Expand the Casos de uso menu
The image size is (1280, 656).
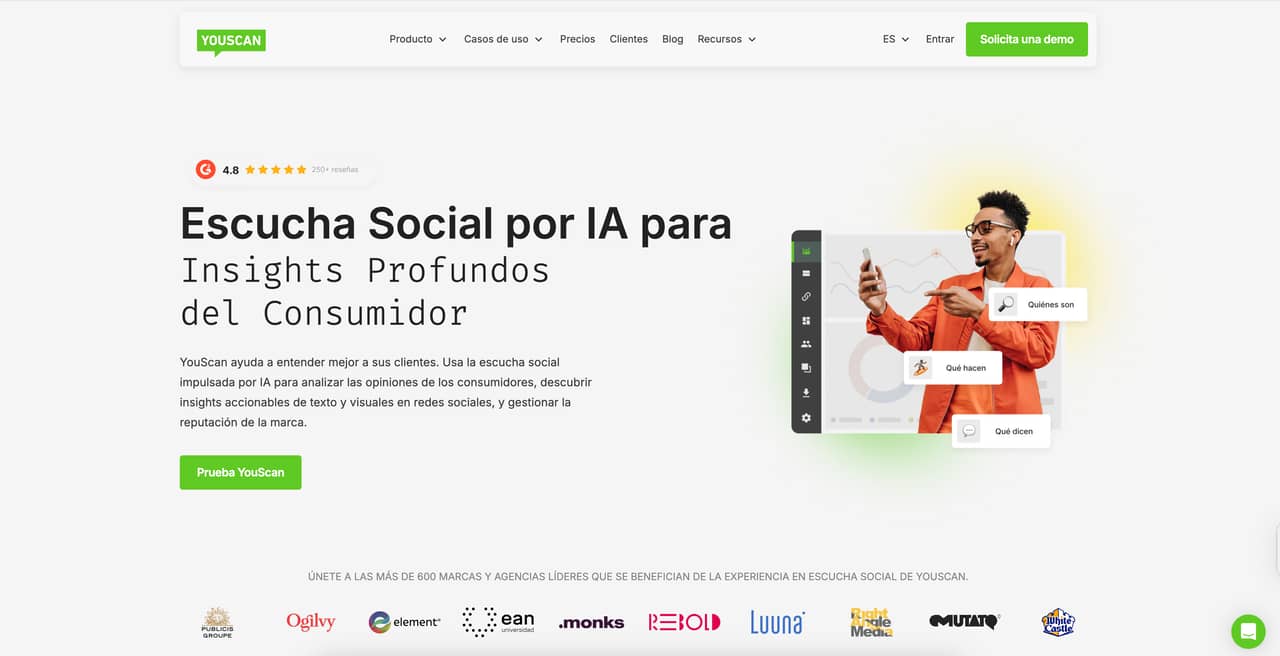coord(503,39)
